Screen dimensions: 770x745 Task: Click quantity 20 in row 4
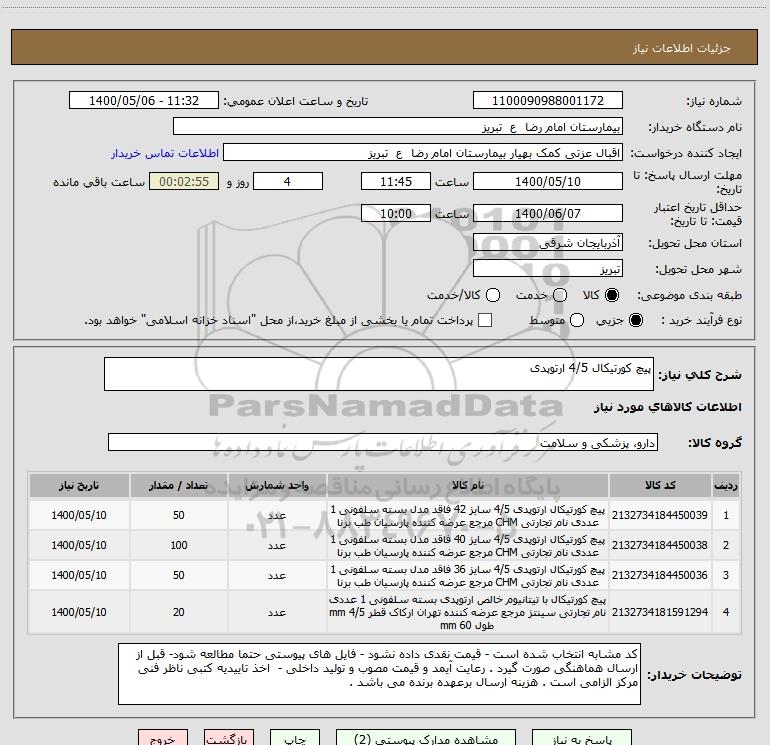(x=179, y=612)
